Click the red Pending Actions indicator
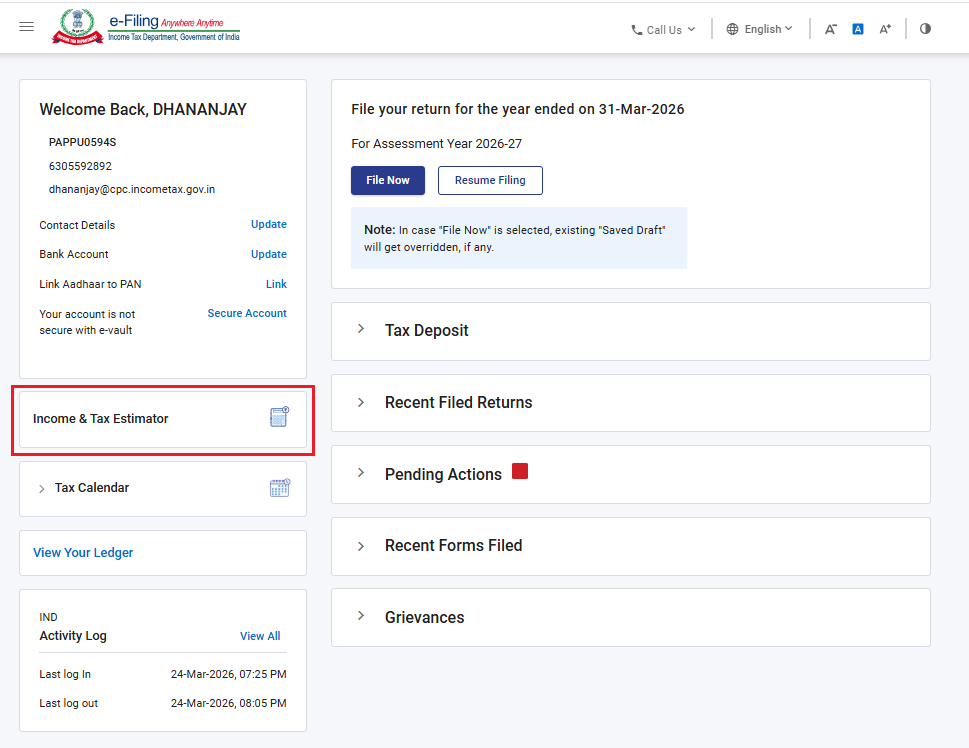 coord(520,471)
